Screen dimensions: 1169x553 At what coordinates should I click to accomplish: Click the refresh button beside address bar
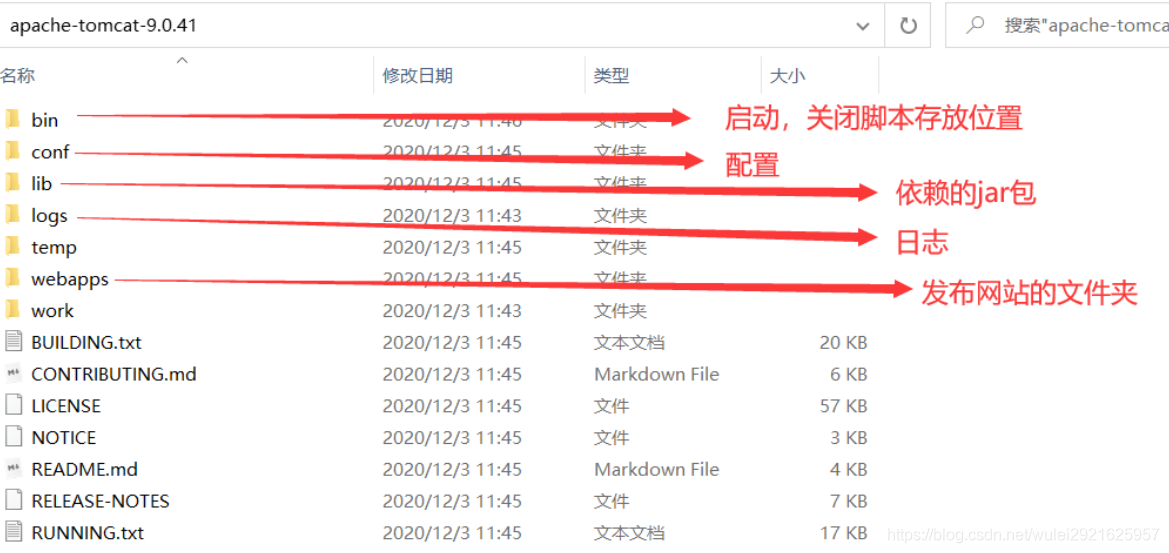click(907, 26)
